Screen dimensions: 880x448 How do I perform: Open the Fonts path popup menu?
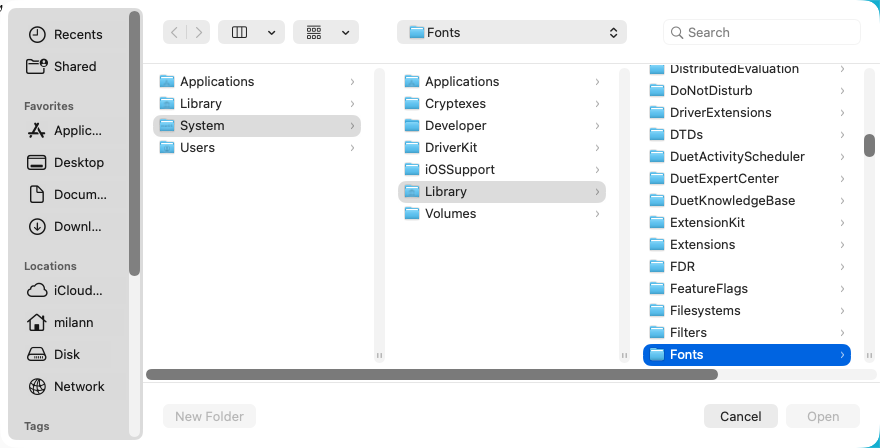[512, 33]
